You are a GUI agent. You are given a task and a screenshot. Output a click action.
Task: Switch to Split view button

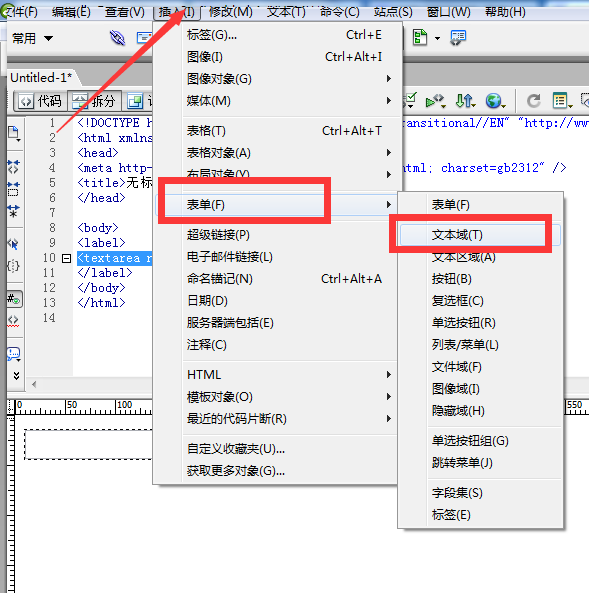95,101
